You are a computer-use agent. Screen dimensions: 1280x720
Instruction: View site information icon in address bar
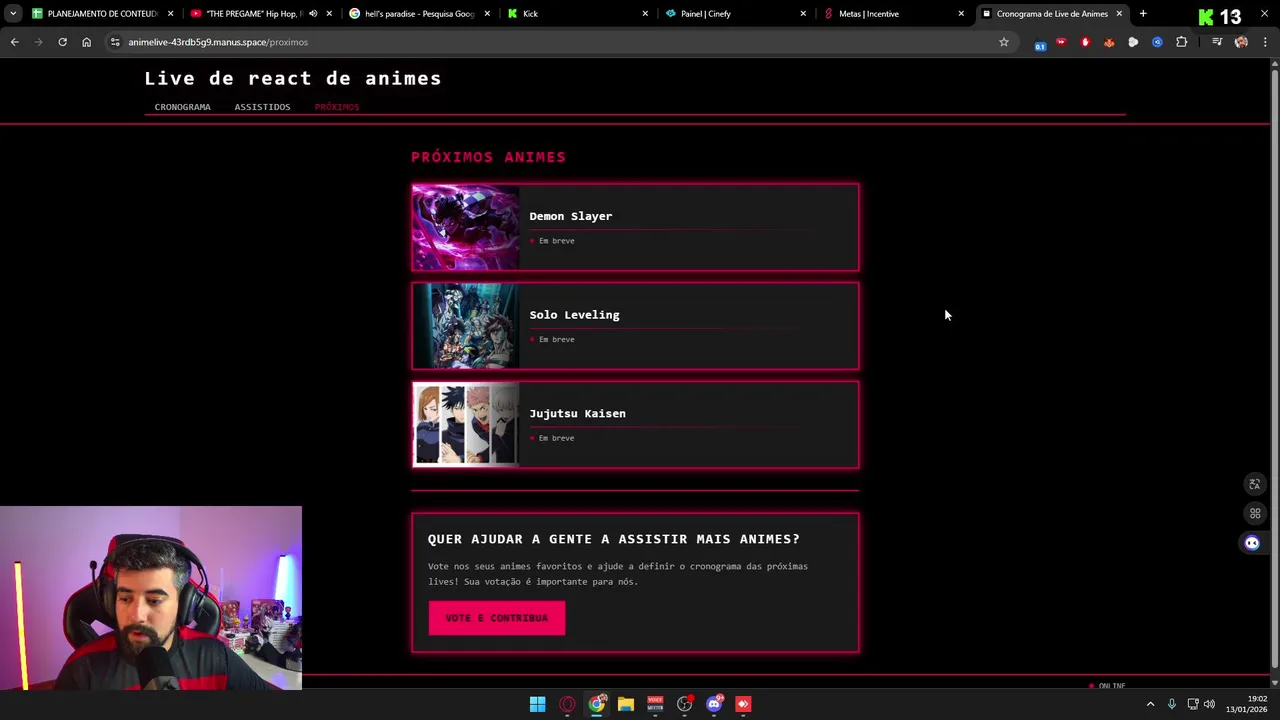[x=115, y=42]
